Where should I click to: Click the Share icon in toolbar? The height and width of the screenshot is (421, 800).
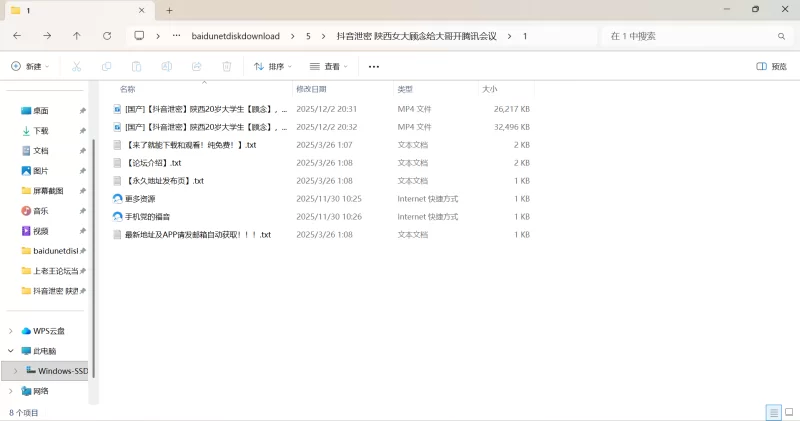(x=197, y=67)
